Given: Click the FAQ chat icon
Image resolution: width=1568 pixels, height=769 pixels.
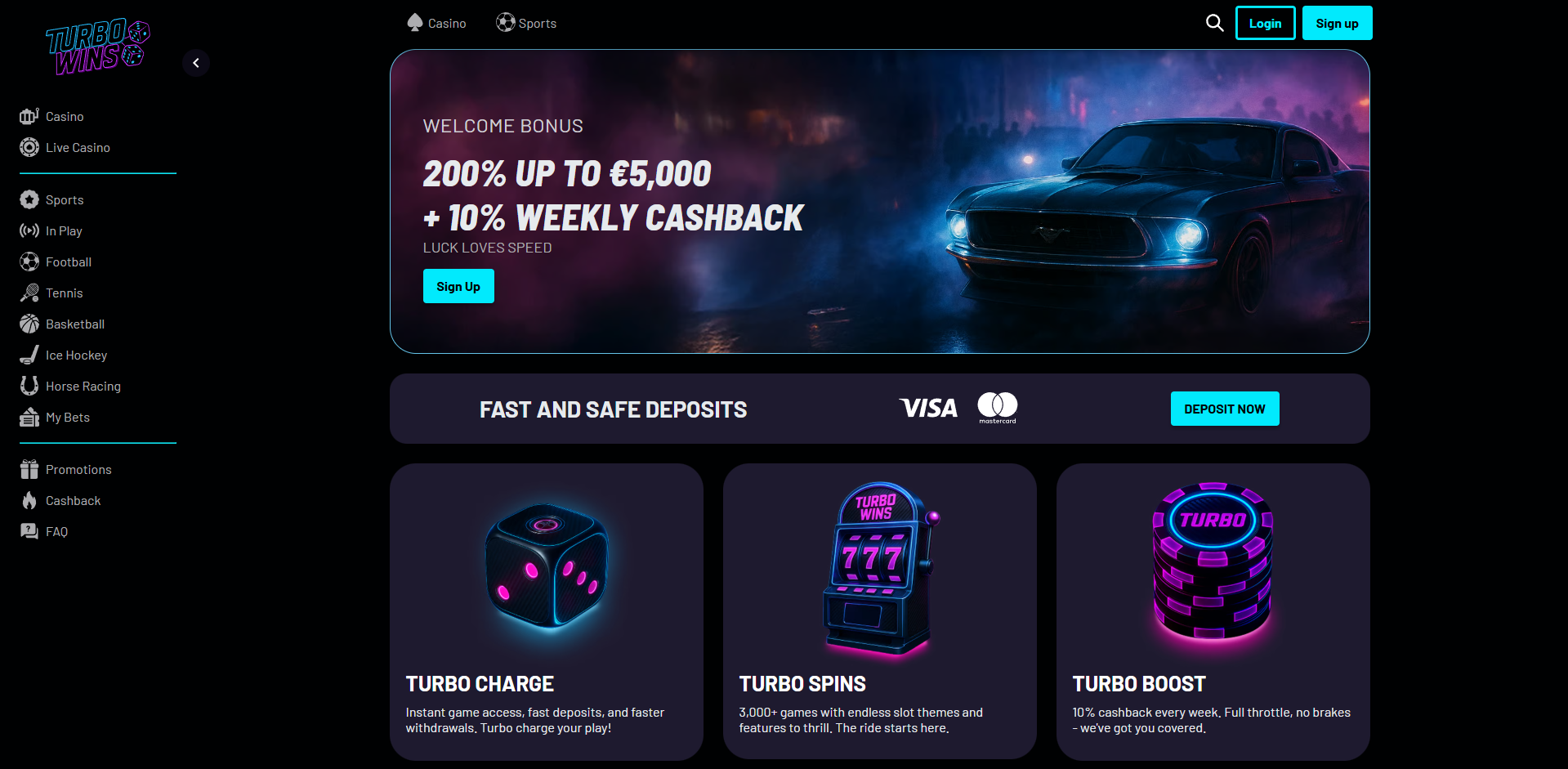Looking at the screenshot, I should click(x=29, y=531).
